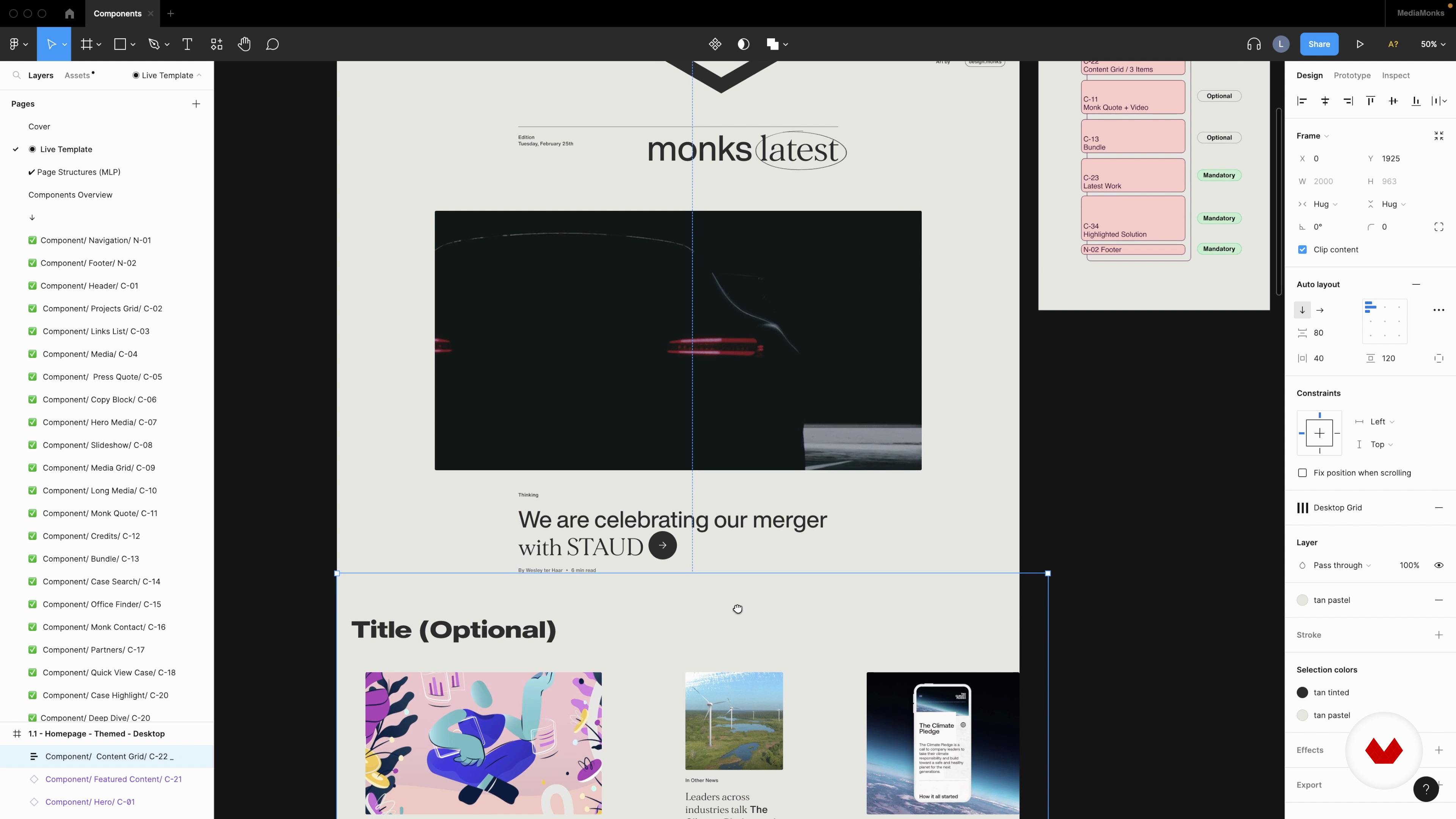Select the Hand tool
Screen dimensions: 1456x819
(x=244, y=44)
